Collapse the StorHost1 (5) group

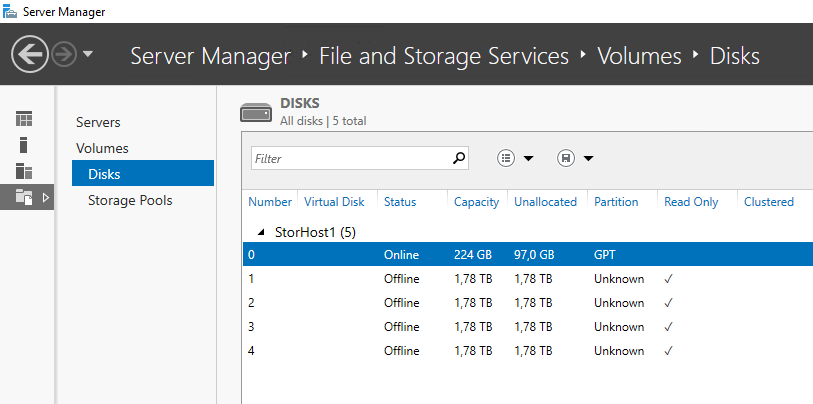click(x=261, y=233)
